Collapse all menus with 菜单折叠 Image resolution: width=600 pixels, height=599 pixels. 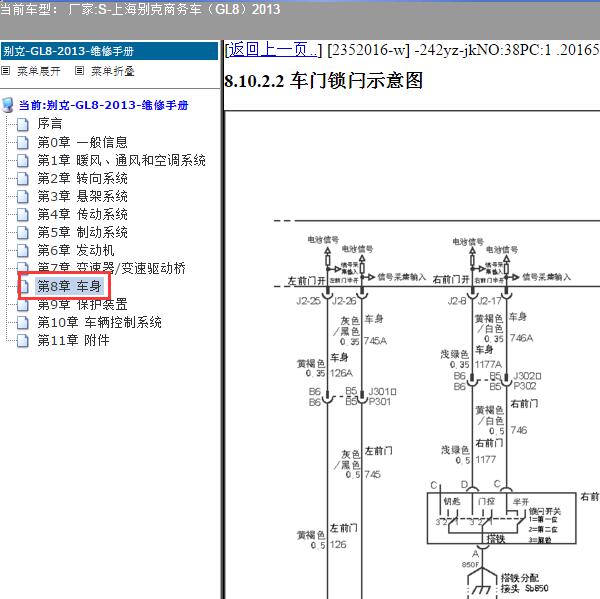pyautogui.click(x=112, y=71)
